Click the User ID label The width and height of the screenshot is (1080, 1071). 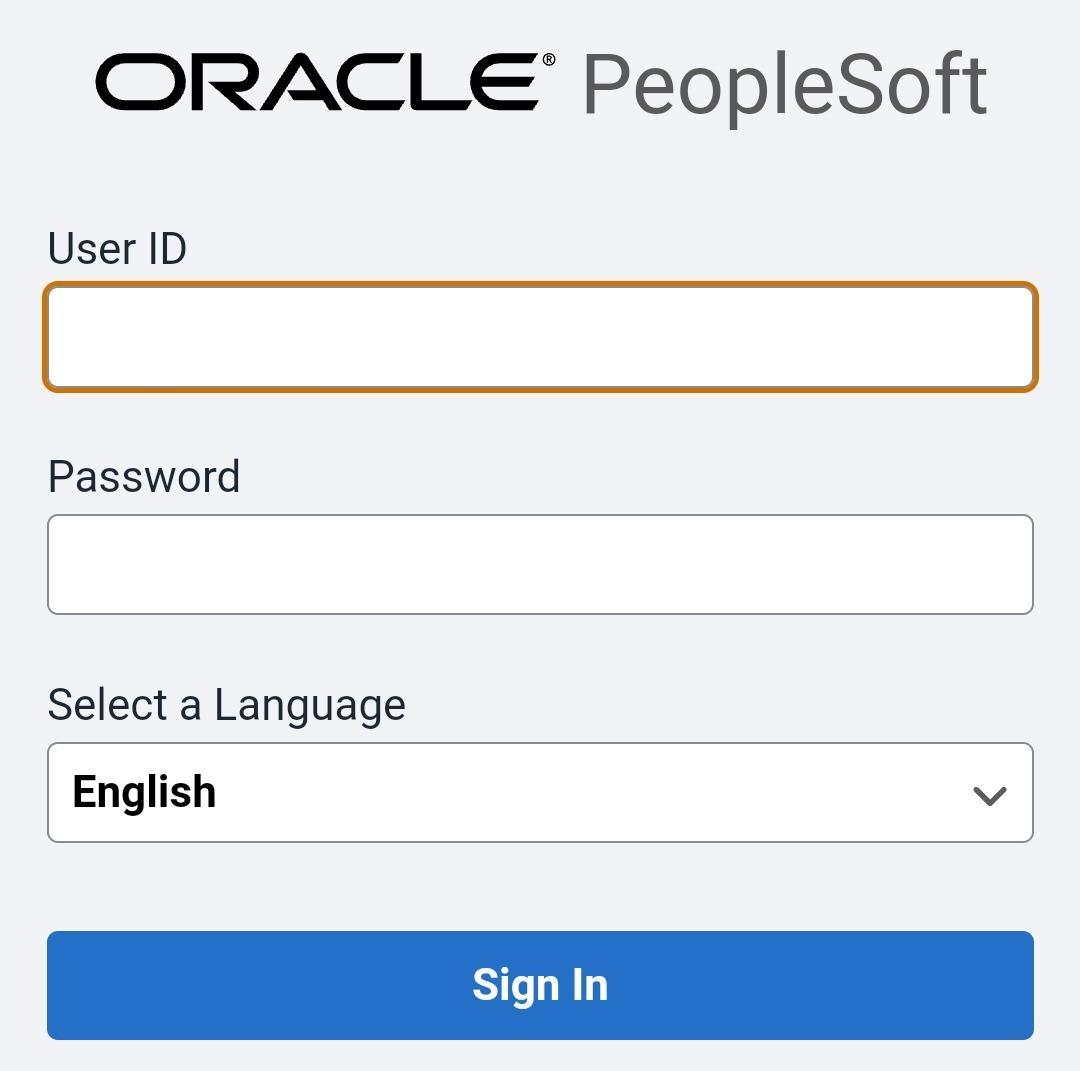(117, 249)
